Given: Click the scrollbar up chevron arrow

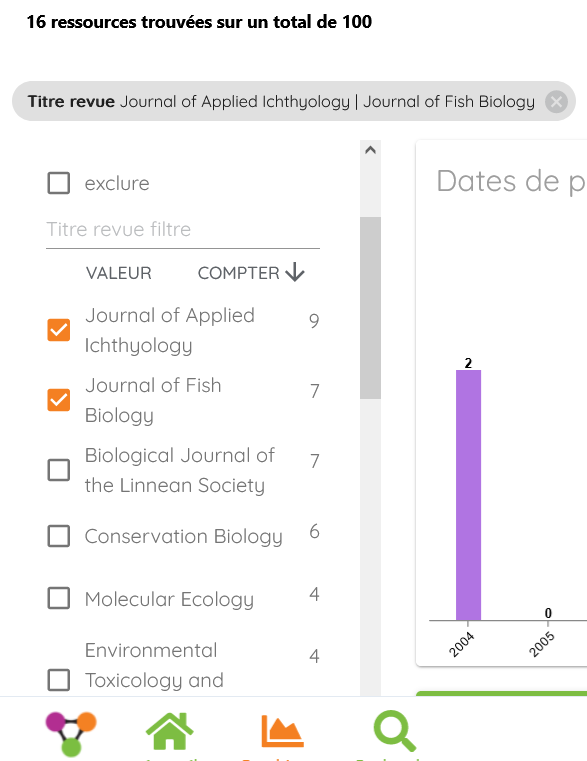Looking at the screenshot, I should (370, 150).
